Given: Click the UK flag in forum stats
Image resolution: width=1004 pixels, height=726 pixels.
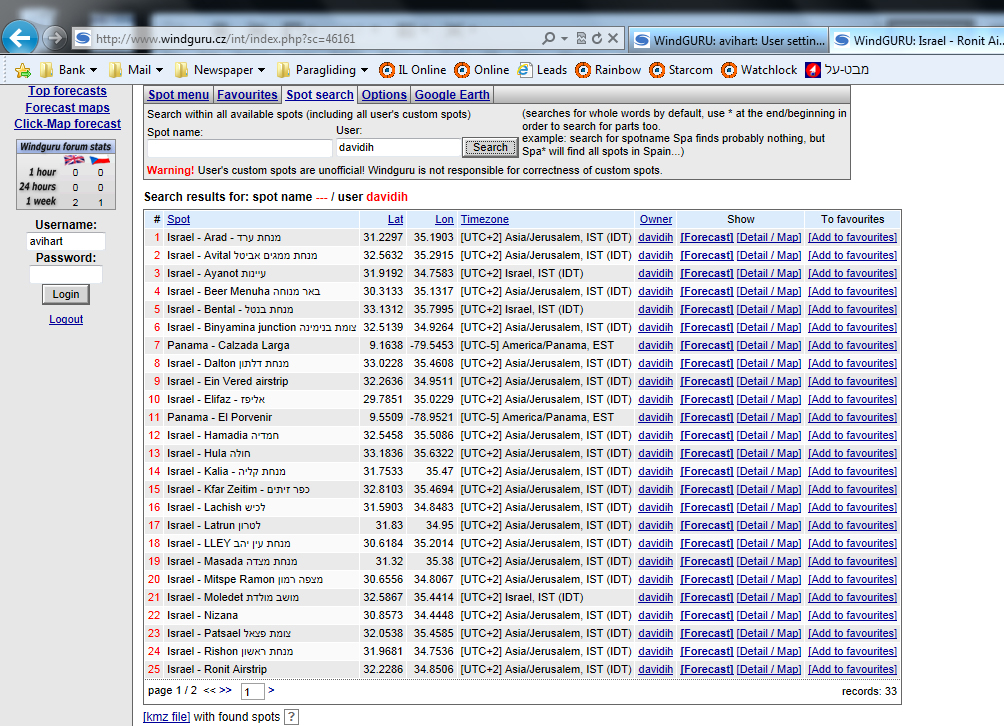Looking at the screenshot, I should (x=74, y=159).
